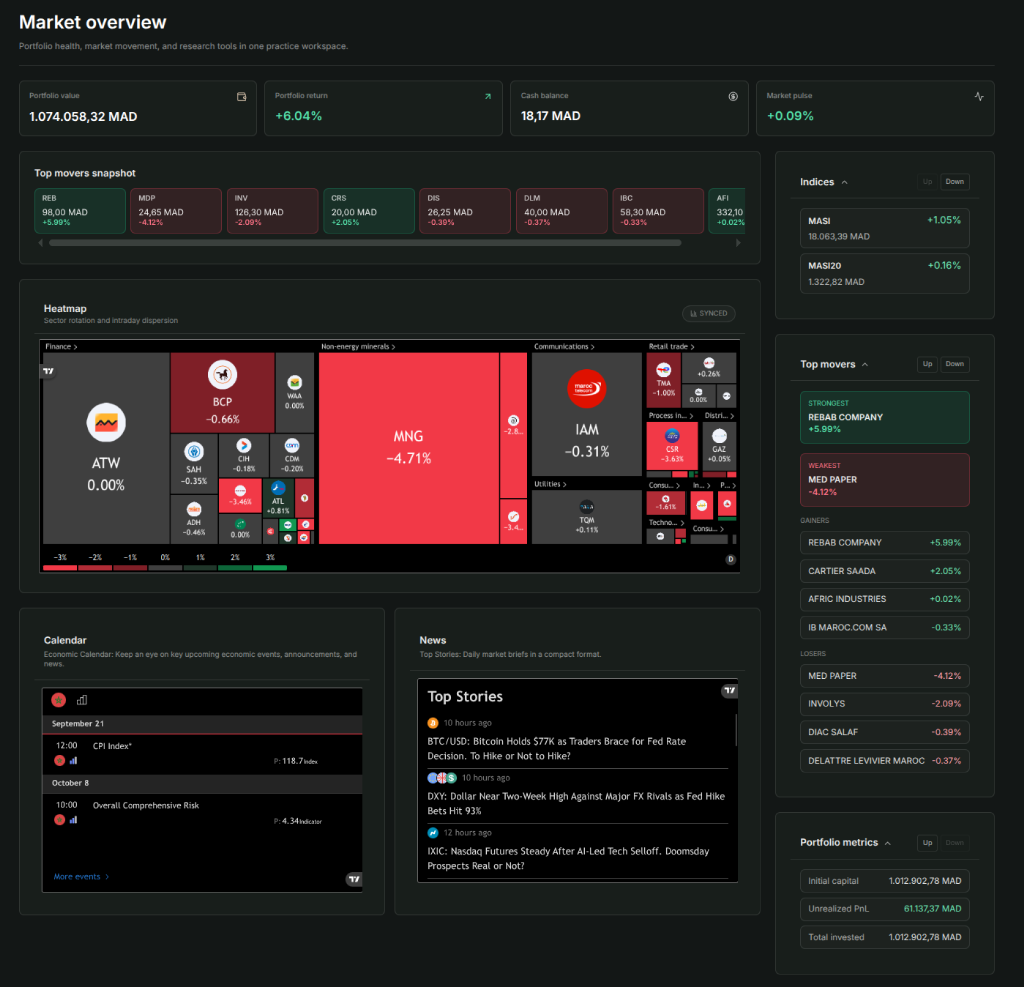Click the 3% legend color swatch

(x=270, y=568)
